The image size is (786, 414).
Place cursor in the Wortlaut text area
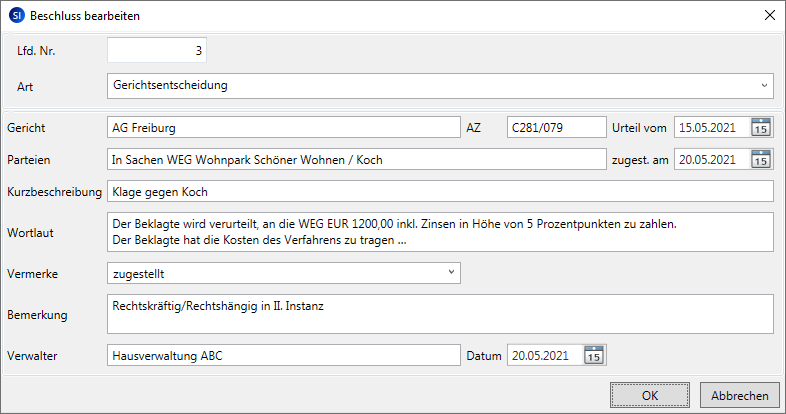point(439,232)
